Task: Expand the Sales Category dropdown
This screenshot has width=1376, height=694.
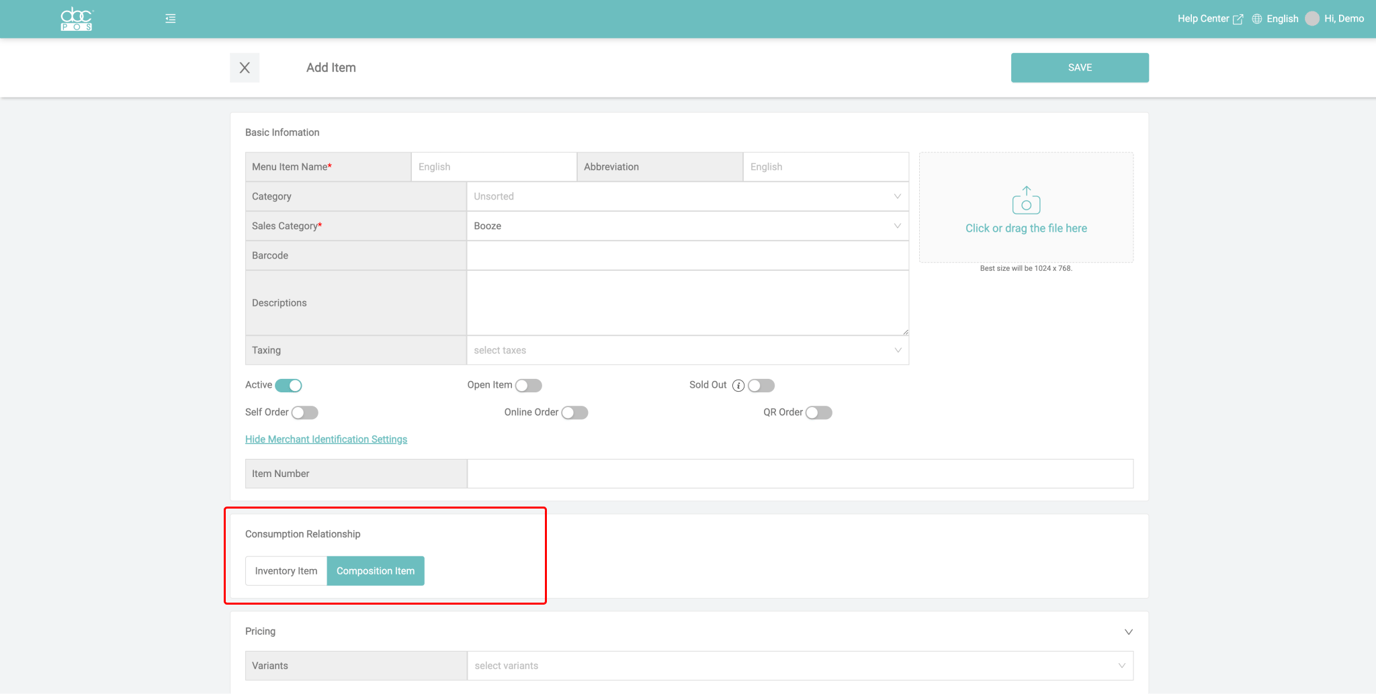Action: (687, 226)
